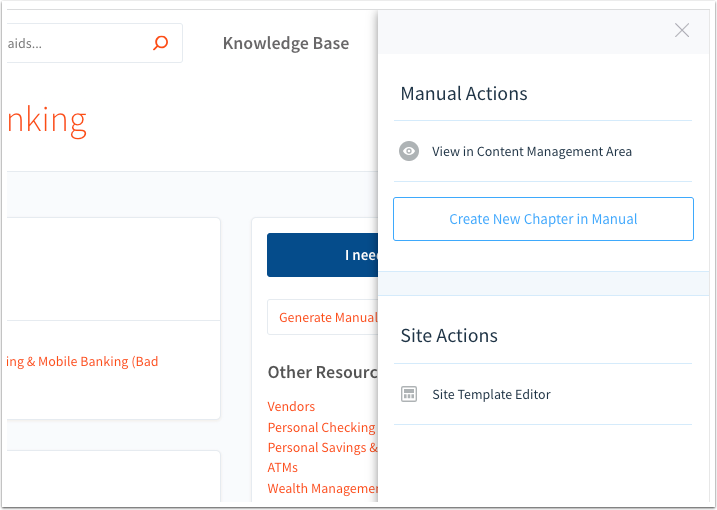Open the Site Template Editor link

tap(491, 394)
